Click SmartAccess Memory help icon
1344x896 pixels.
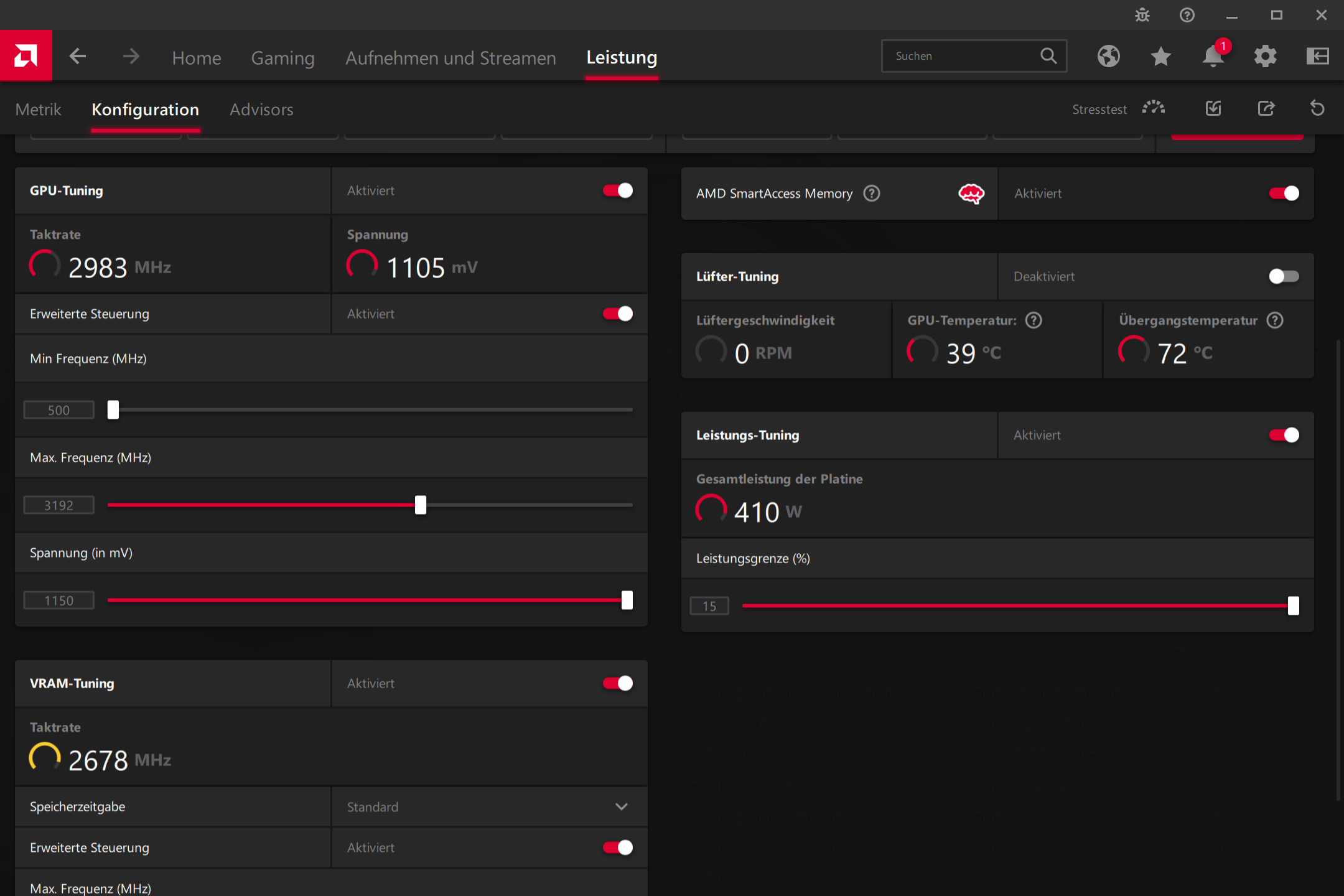pyautogui.click(x=872, y=194)
